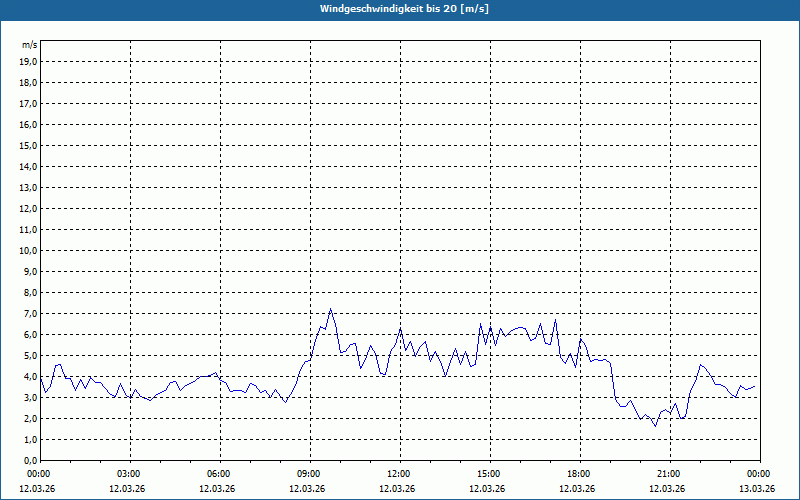Click the 12:00 time axis label
Screen dimensions: 800x500
pos(399,474)
